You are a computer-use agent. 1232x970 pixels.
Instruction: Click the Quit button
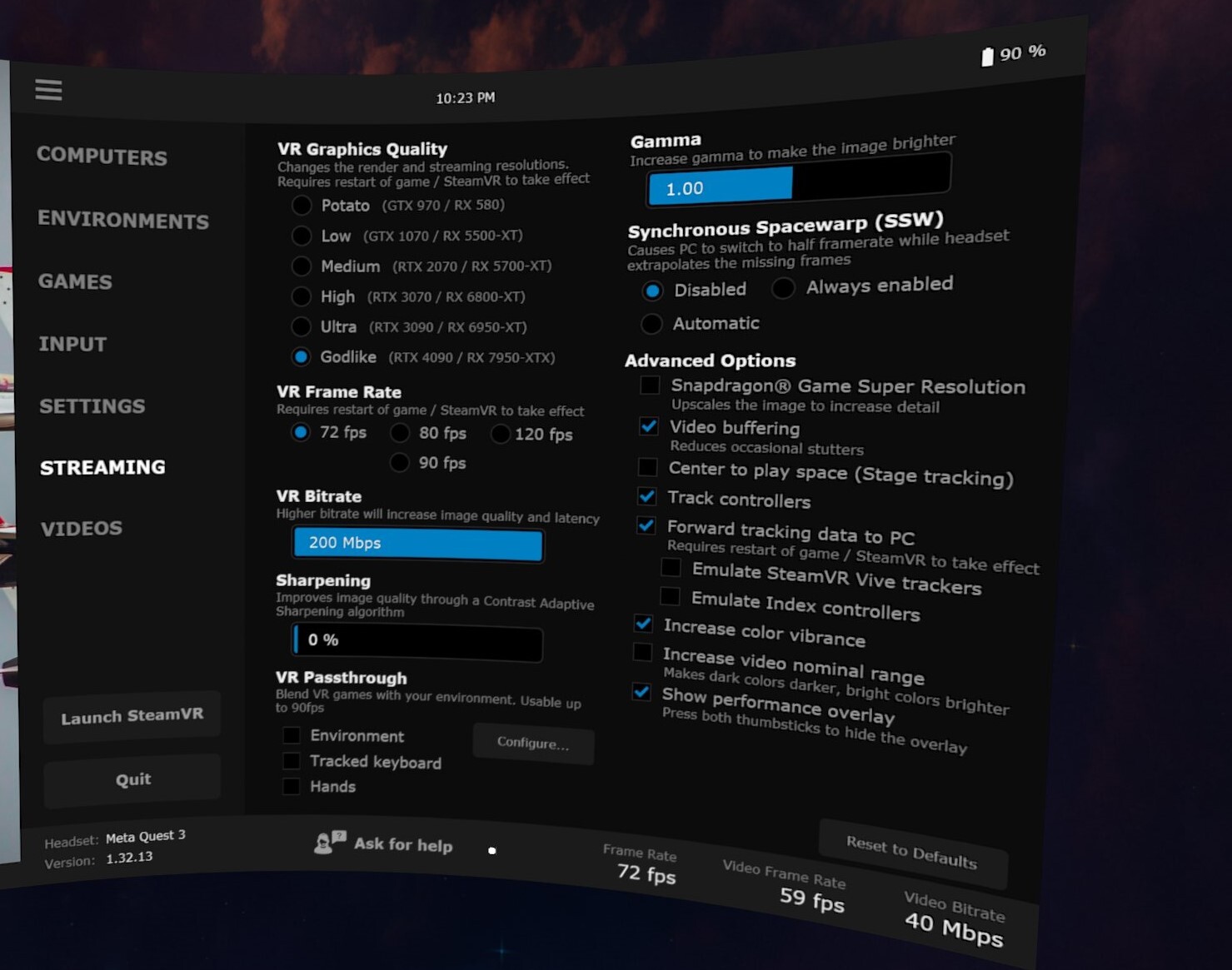[x=132, y=780]
